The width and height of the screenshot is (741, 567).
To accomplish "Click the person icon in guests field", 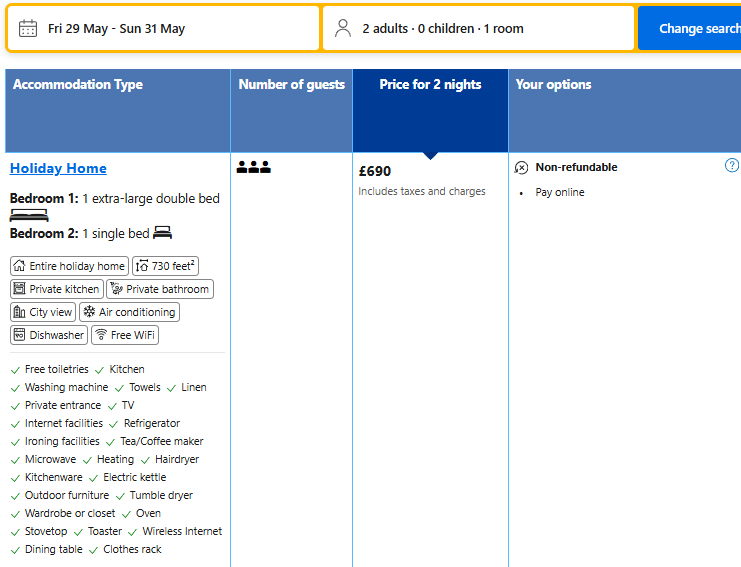I will (x=343, y=28).
